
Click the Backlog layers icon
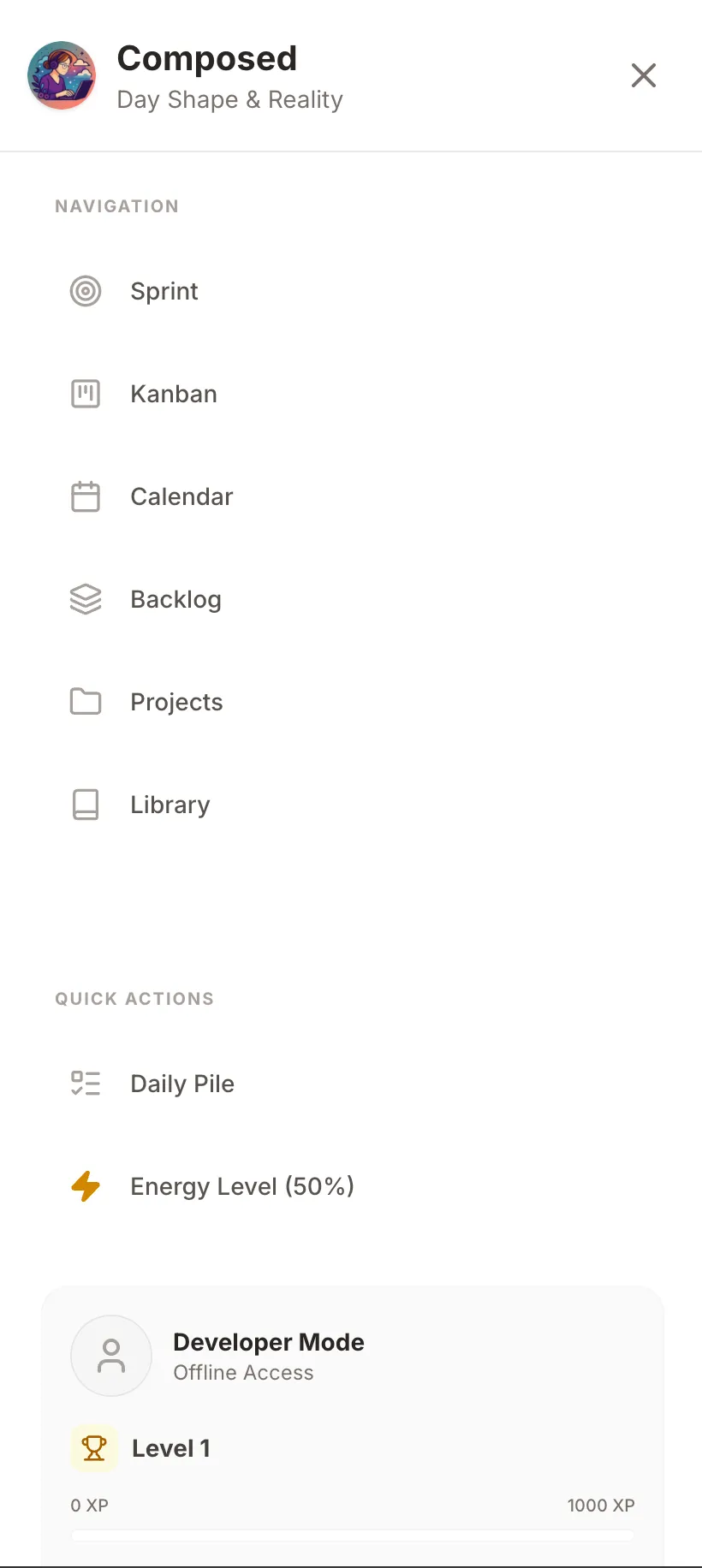pos(86,599)
